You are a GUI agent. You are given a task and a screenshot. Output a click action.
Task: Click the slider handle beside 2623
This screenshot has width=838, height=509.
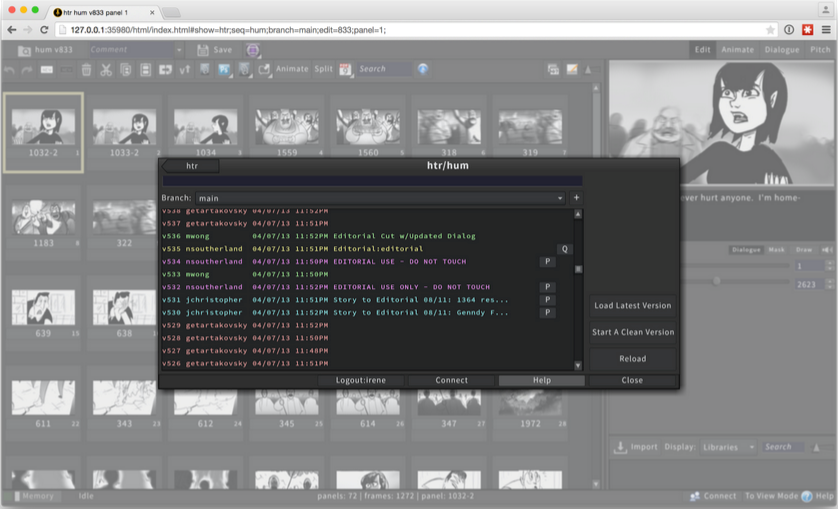pyautogui.click(x=716, y=282)
